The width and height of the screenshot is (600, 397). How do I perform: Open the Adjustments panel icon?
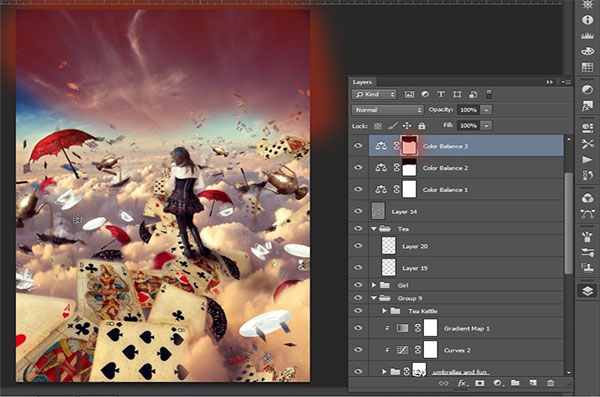(587, 90)
